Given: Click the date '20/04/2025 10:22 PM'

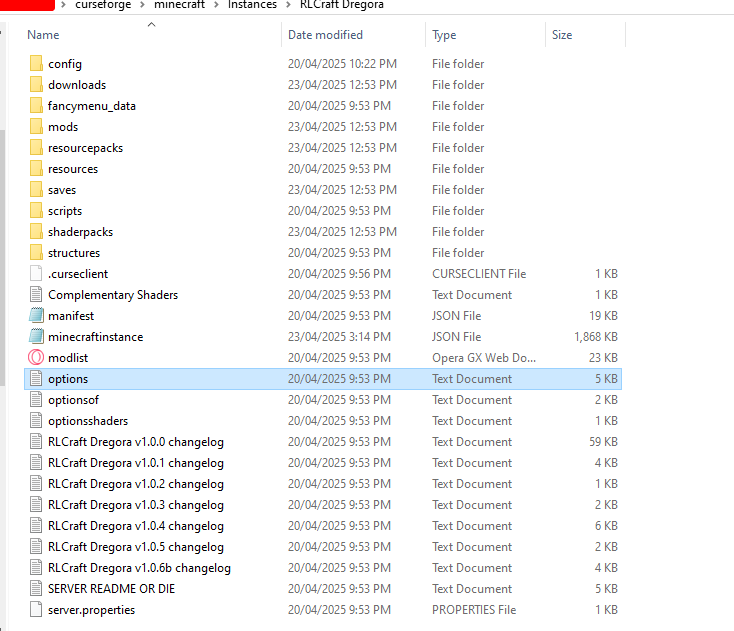Looking at the screenshot, I should coord(342,63).
